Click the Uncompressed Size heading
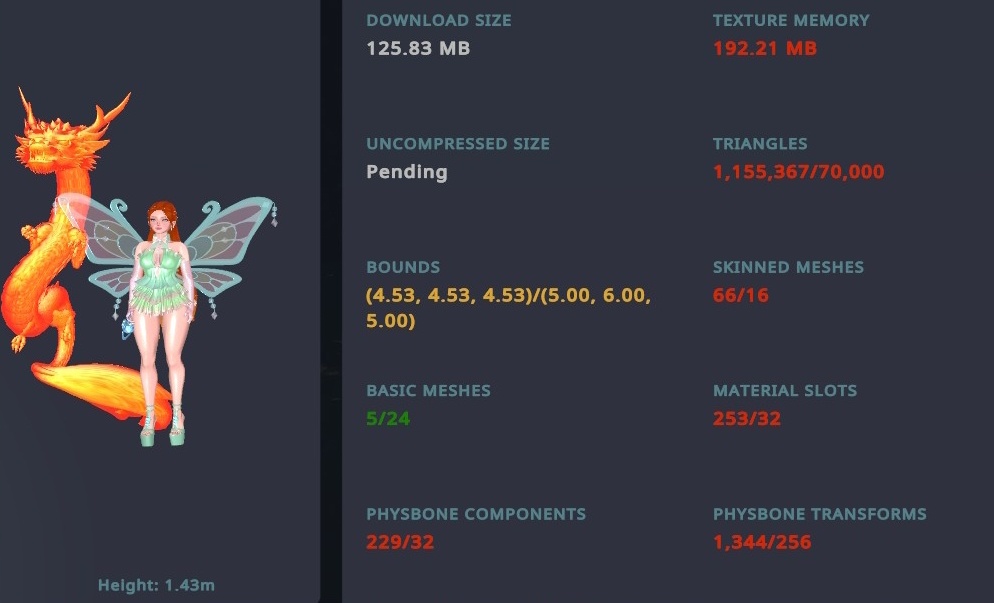 click(x=458, y=144)
